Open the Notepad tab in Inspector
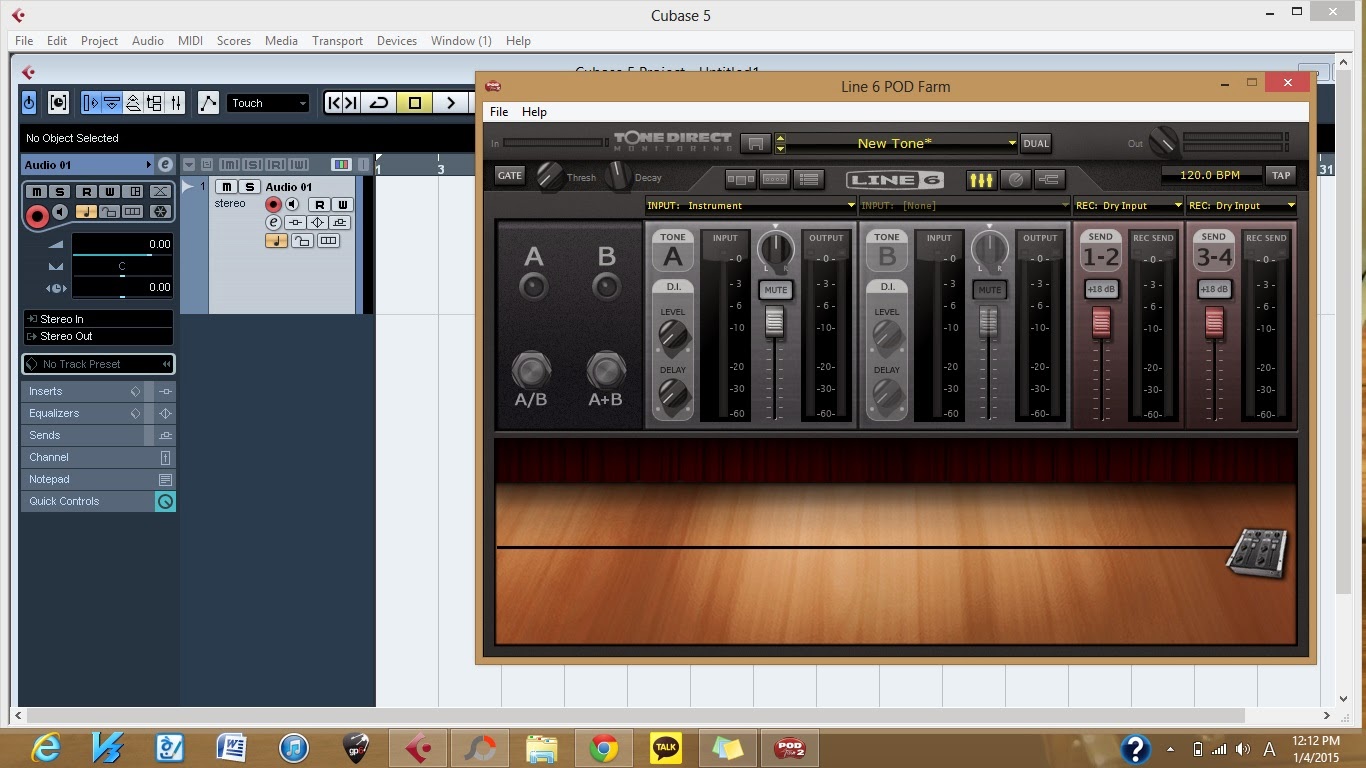 coord(98,479)
